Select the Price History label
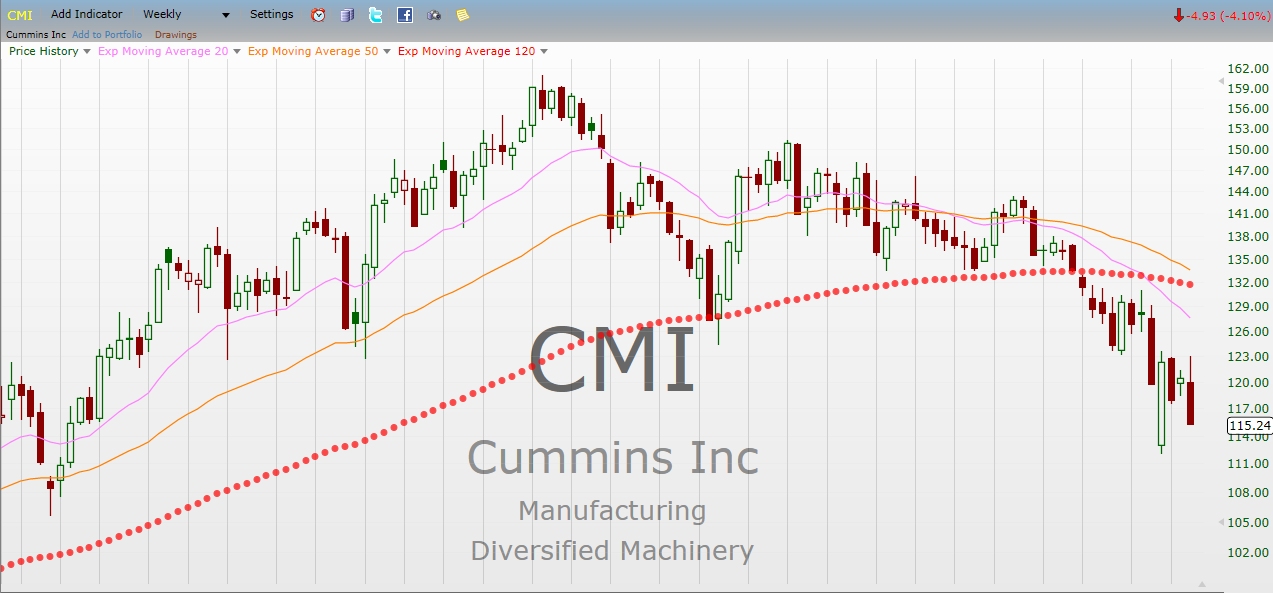1273x593 pixels. (x=44, y=51)
